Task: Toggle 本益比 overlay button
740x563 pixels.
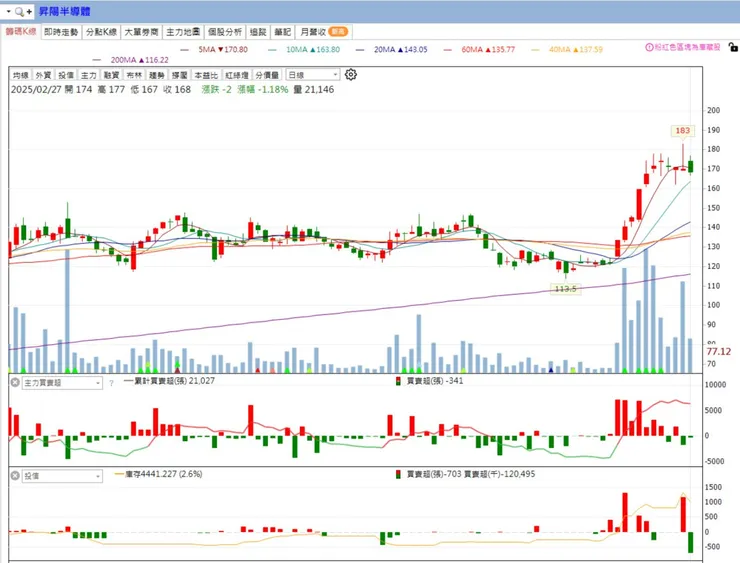Action: click(x=206, y=75)
